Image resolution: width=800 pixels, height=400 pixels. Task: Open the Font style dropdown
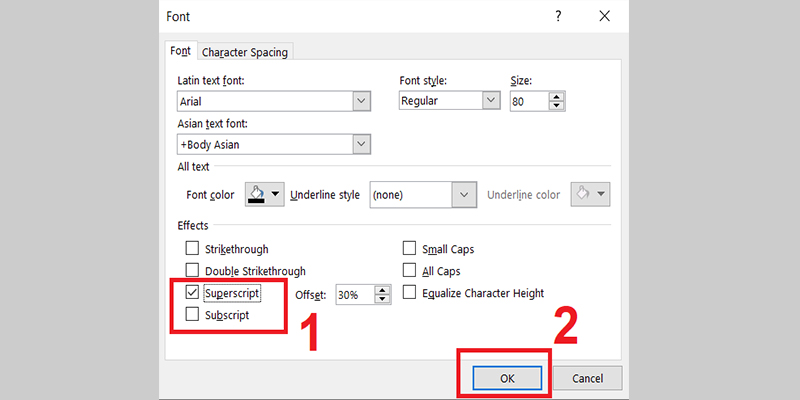click(x=490, y=101)
